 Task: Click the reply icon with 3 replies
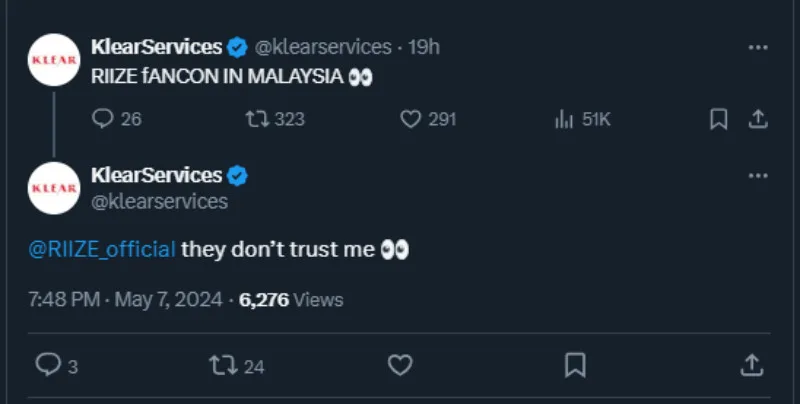point(48,365)
